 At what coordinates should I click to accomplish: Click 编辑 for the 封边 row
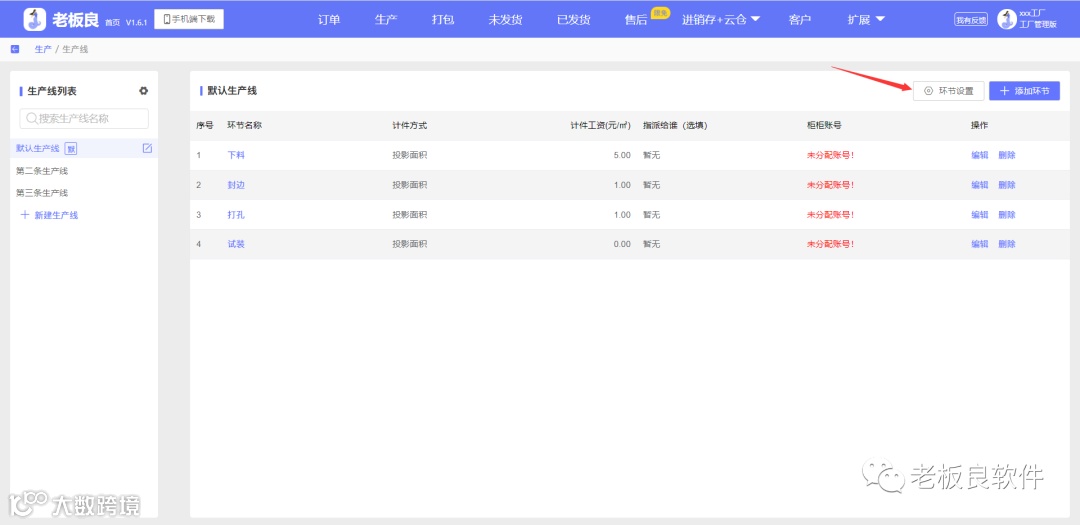point(979,185)
